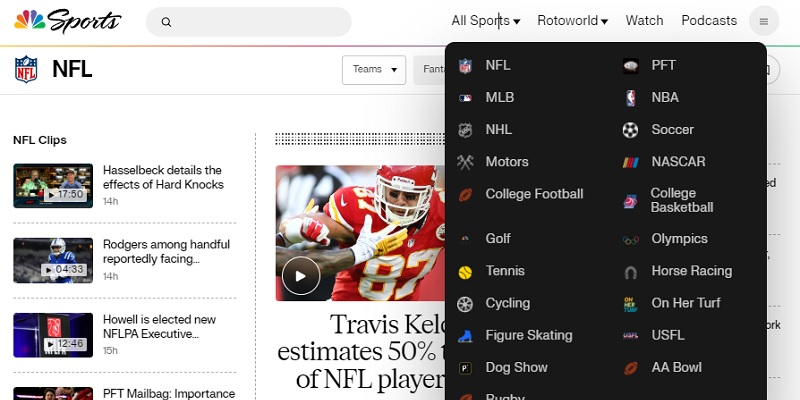
Task: Click the NASCAR stripes icon
Action: pyautogui.click(x=631, y=162)
